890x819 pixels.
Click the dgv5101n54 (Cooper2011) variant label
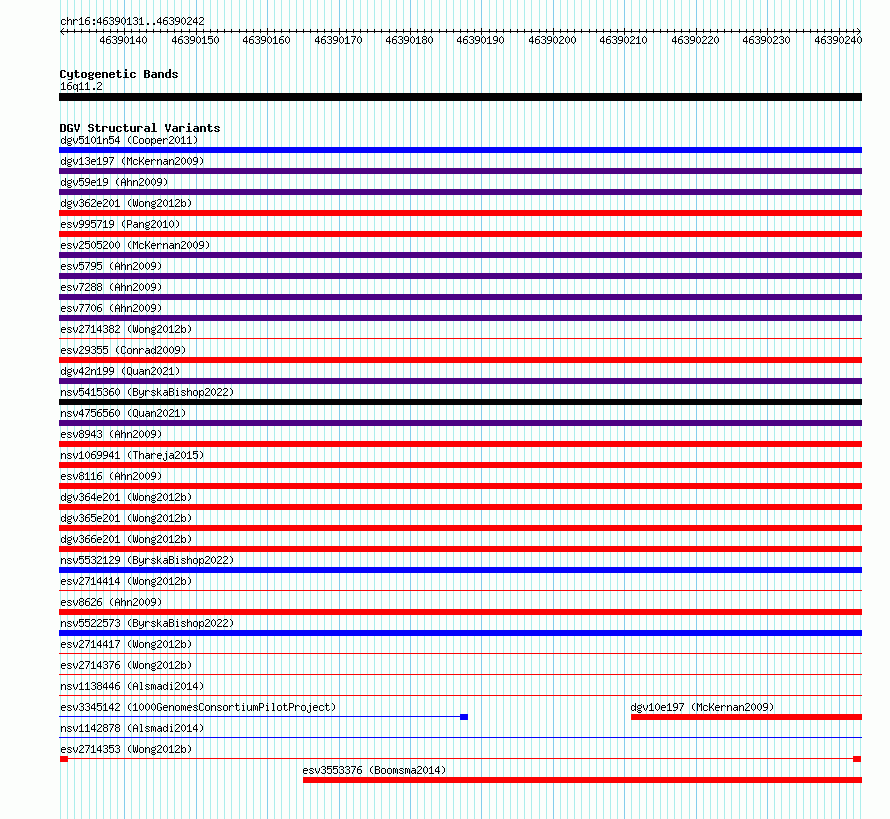[x=129, y=140]
